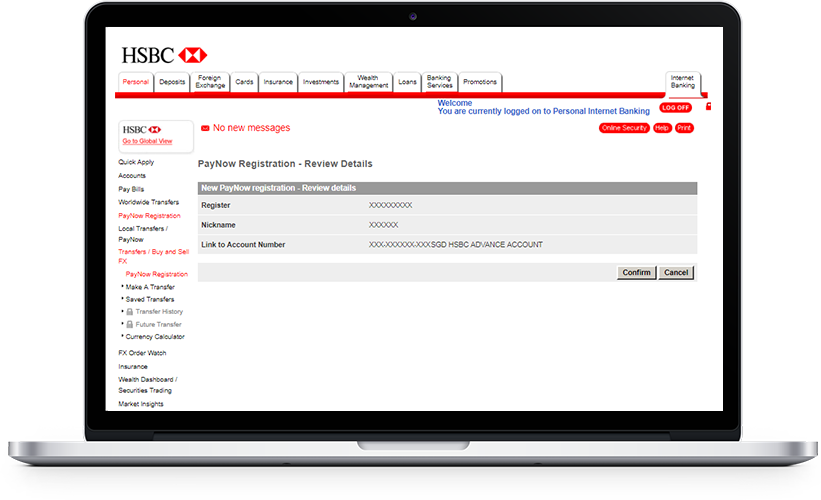Click the red padlock icon beside Log Off

tap(708, 106)
